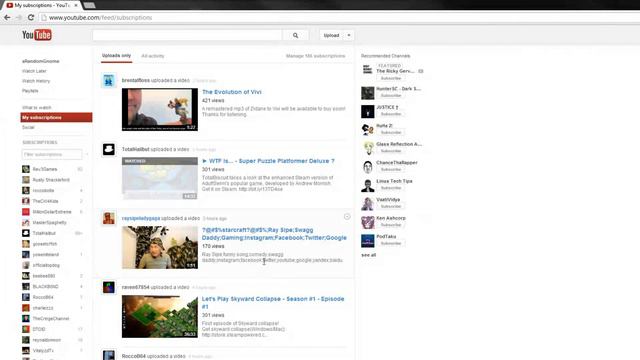Click TotalHalibut avatar in feed
This screenshot has height=360, width=640.
click(109, 149)
